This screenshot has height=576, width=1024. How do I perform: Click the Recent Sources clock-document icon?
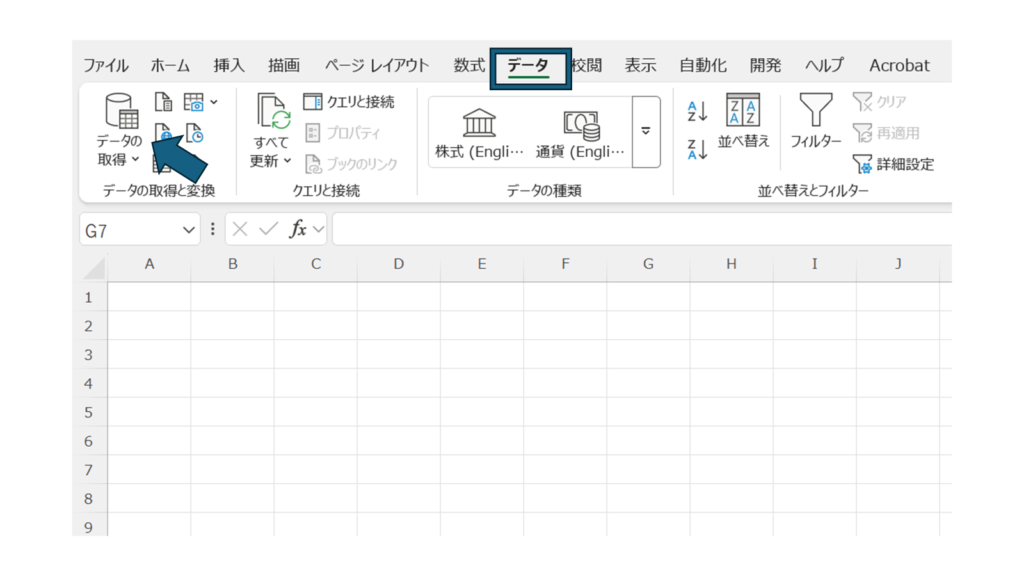click(x=195, y=134)
